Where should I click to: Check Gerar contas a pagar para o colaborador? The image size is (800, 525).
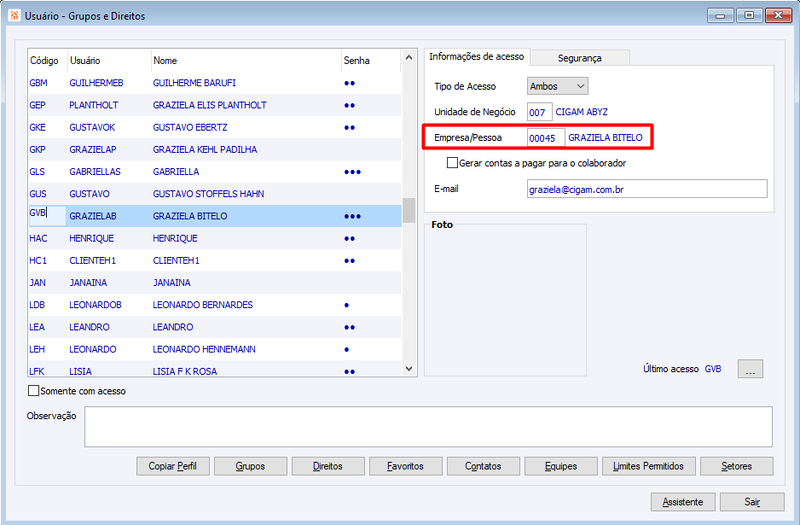tap(452, 163)
